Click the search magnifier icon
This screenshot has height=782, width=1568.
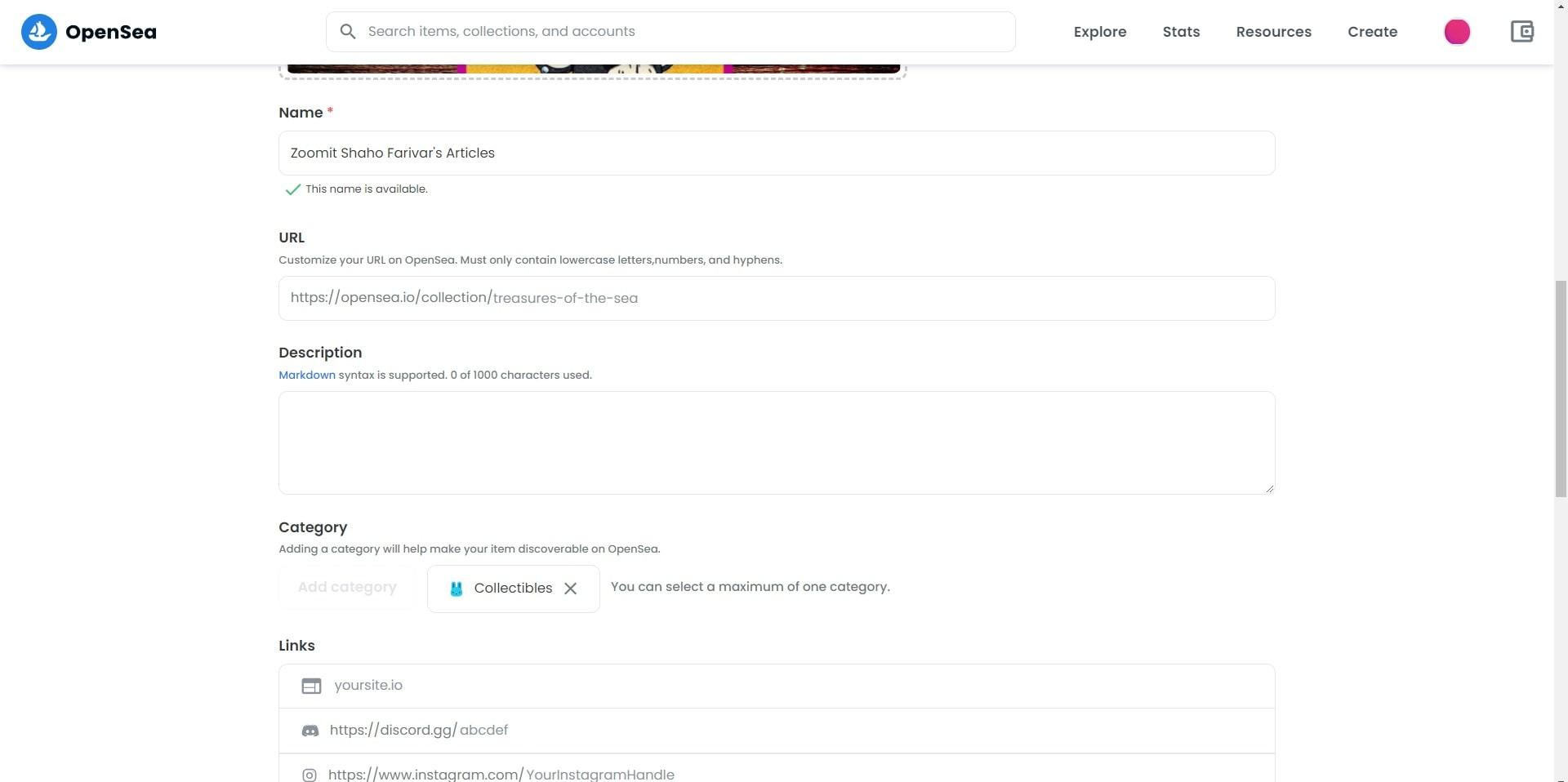[x=348, y=32]
